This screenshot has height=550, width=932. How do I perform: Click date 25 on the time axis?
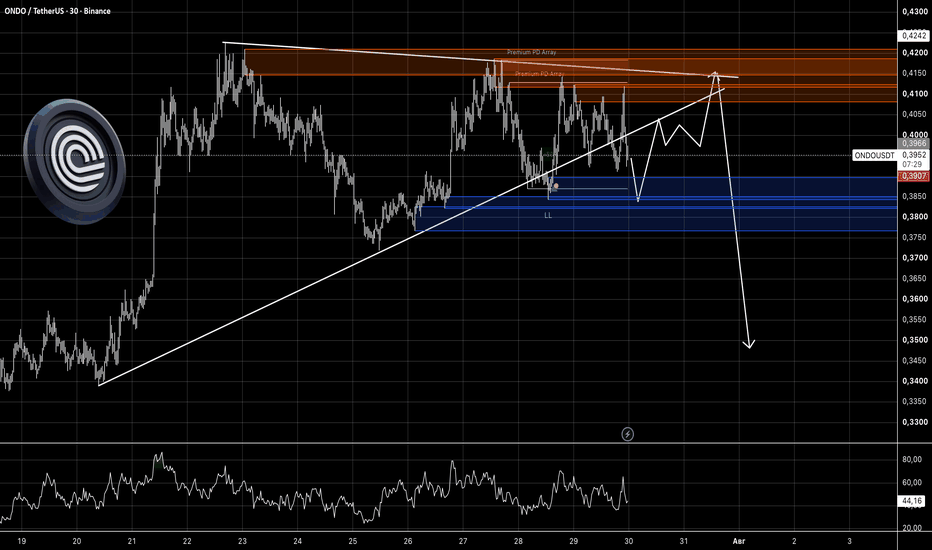click(x=352, y=541)
